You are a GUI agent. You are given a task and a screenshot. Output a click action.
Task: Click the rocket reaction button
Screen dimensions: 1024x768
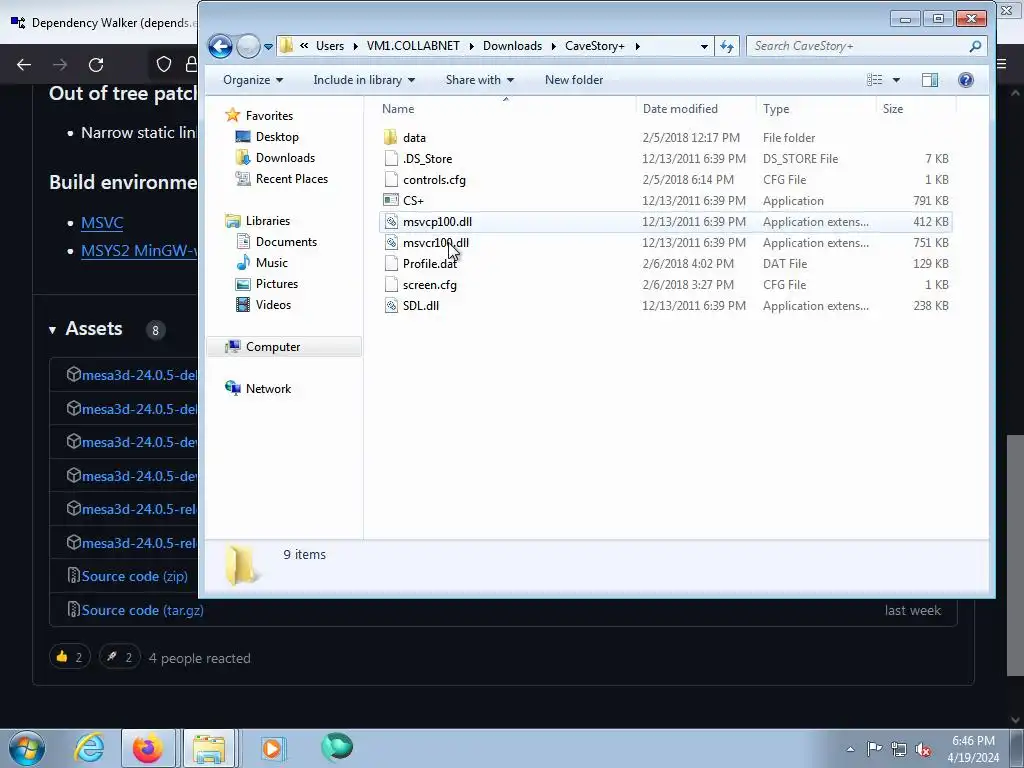pyautogui.click(x=120, y=657)
